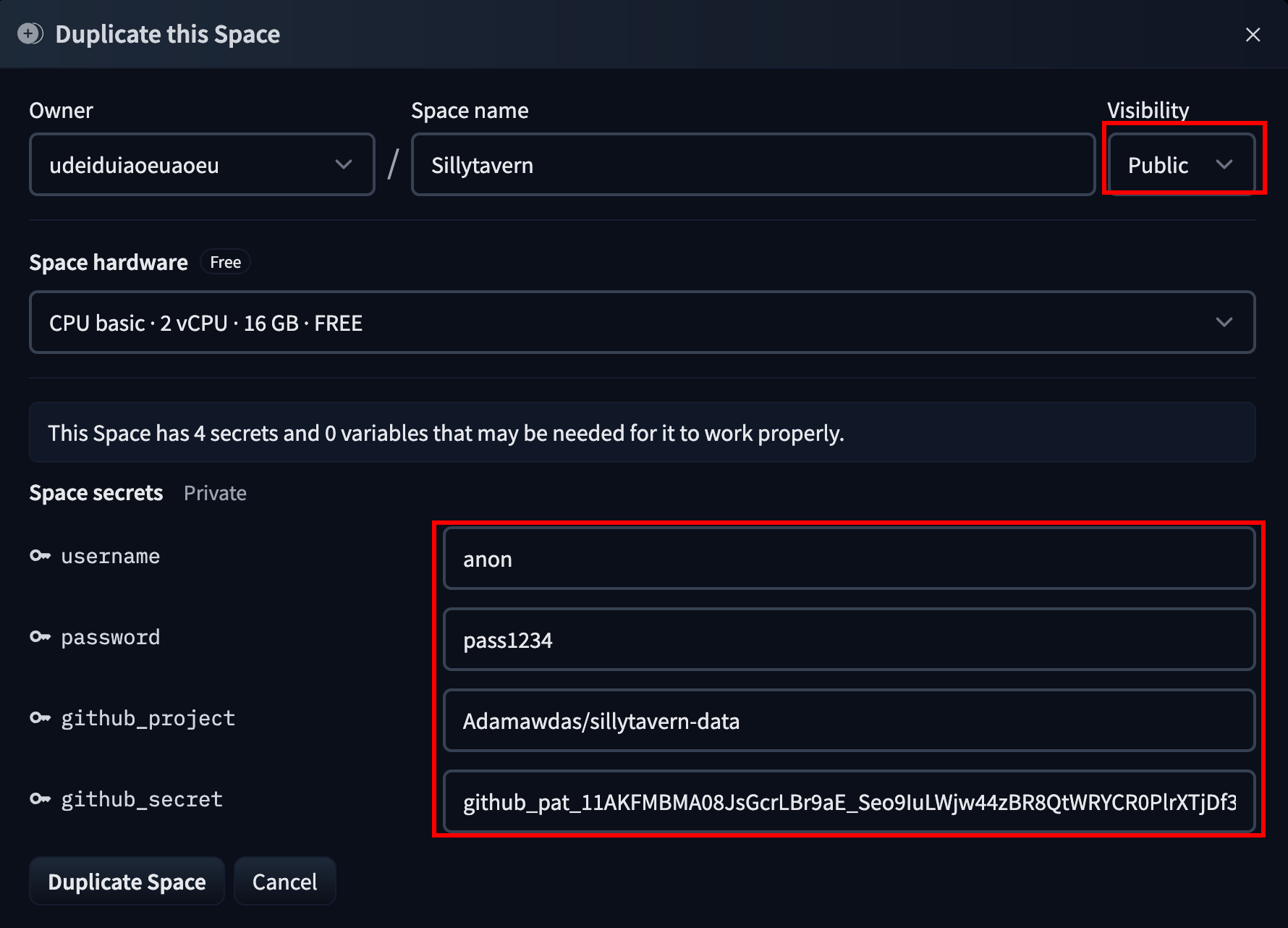Click the Free badge beside Space hardware
This screenshot has height=928, width=1288.
click(x=225, y=262)
